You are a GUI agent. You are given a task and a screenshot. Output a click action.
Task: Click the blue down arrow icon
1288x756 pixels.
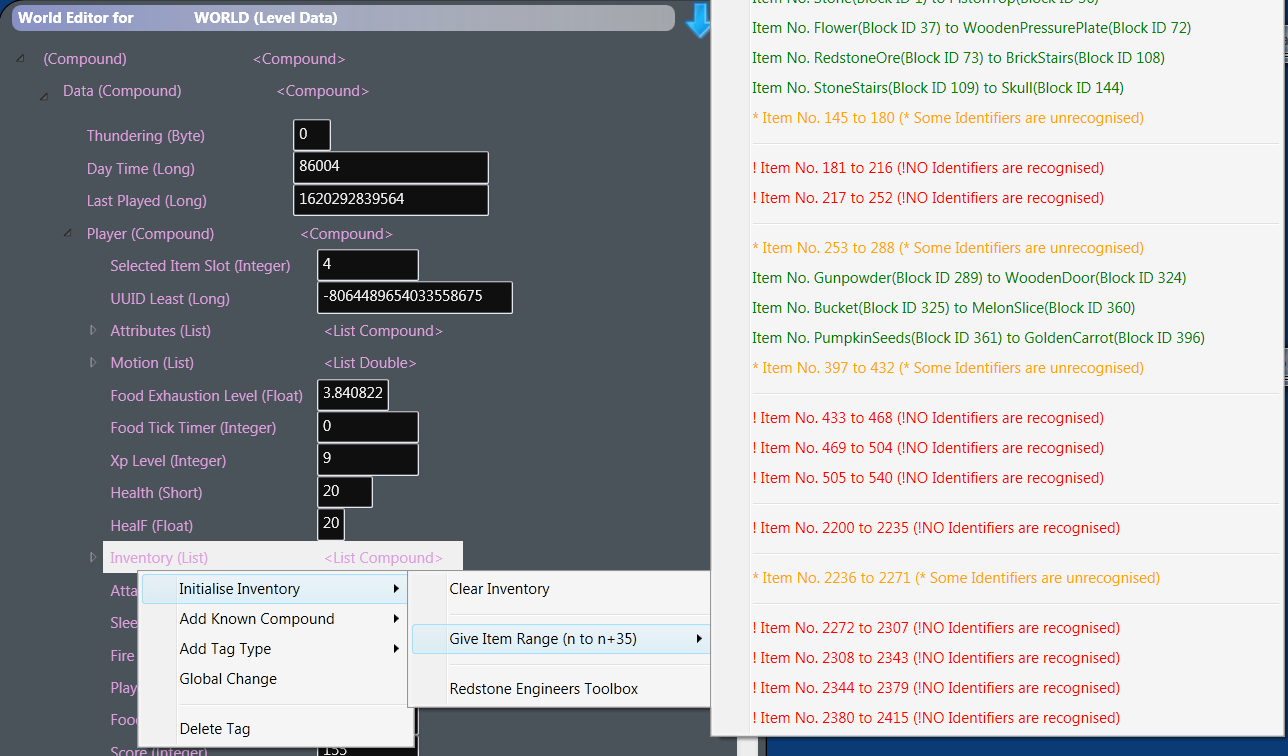[x=697, y=21]
